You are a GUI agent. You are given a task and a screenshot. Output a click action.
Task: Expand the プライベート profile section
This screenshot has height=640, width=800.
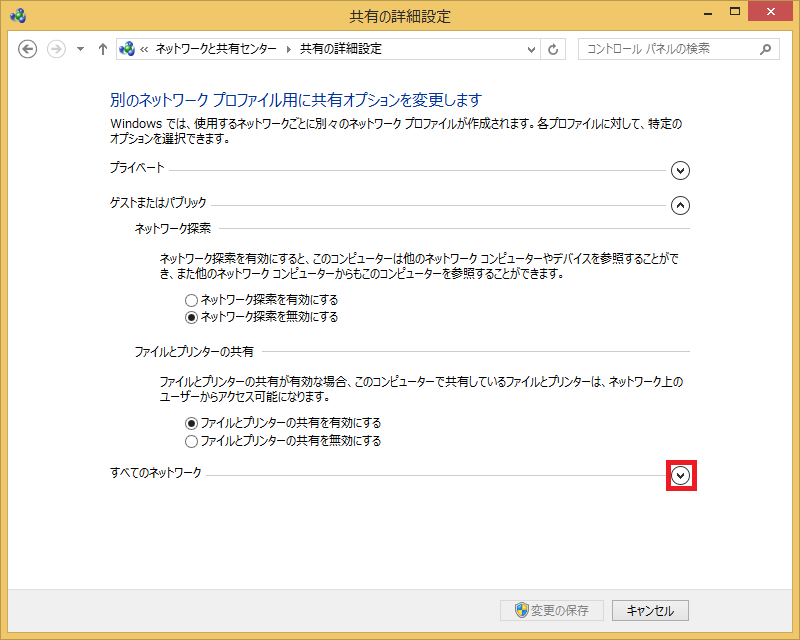pyautogui.click(x=680, y=170)
